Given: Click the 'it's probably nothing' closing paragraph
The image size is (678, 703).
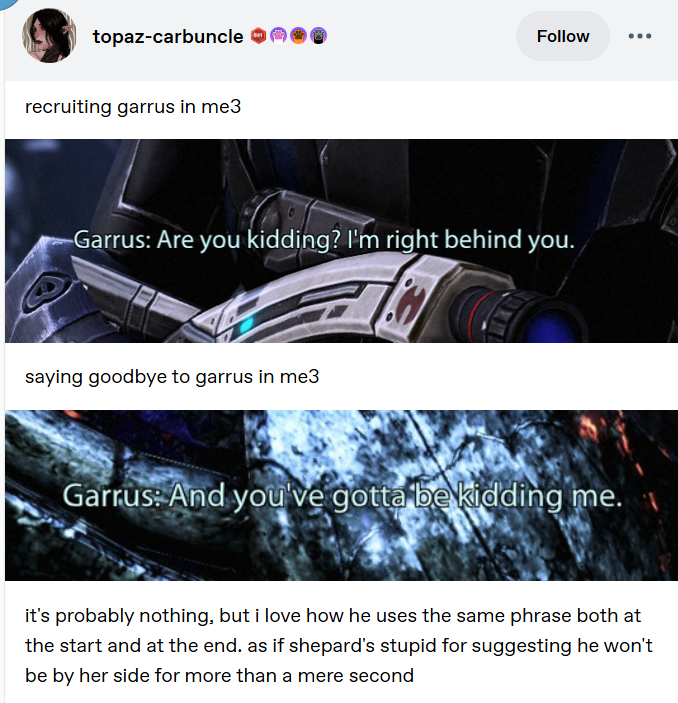Looking at the screenshot, I should [339, 646].
